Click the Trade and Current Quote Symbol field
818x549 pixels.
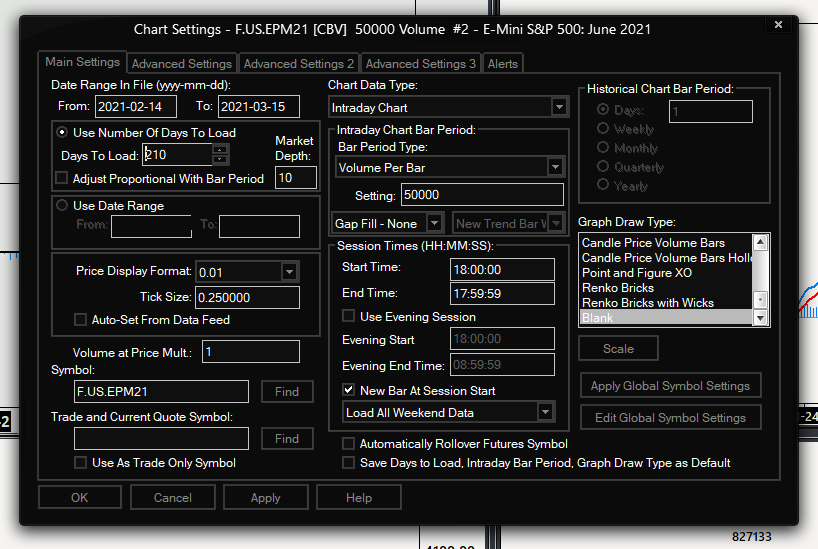(161, 438)
